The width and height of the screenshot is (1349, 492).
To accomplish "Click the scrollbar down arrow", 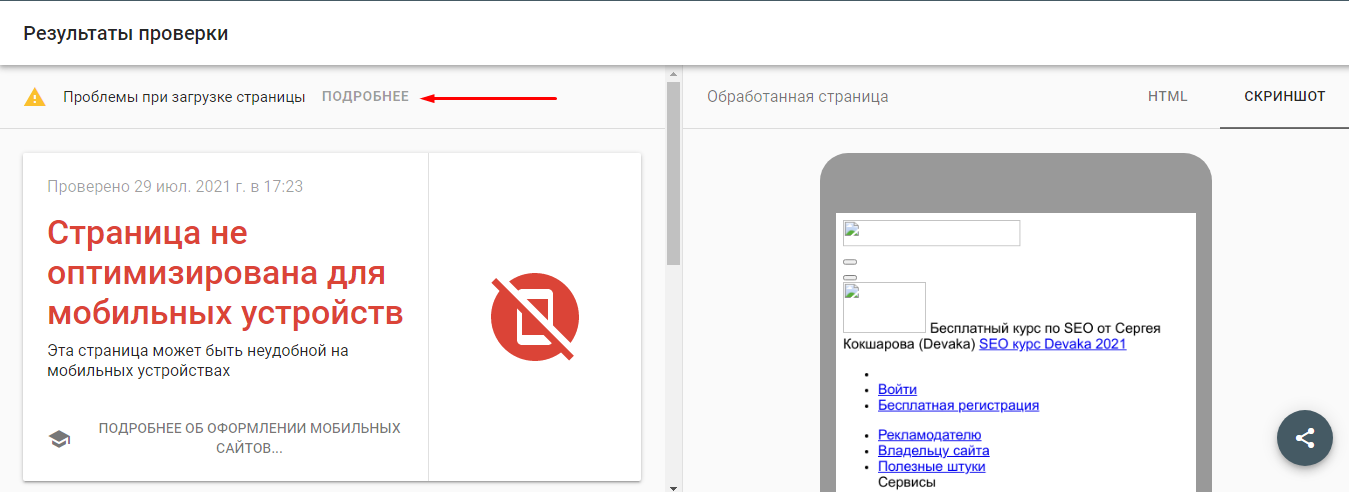I will point(674,487).
